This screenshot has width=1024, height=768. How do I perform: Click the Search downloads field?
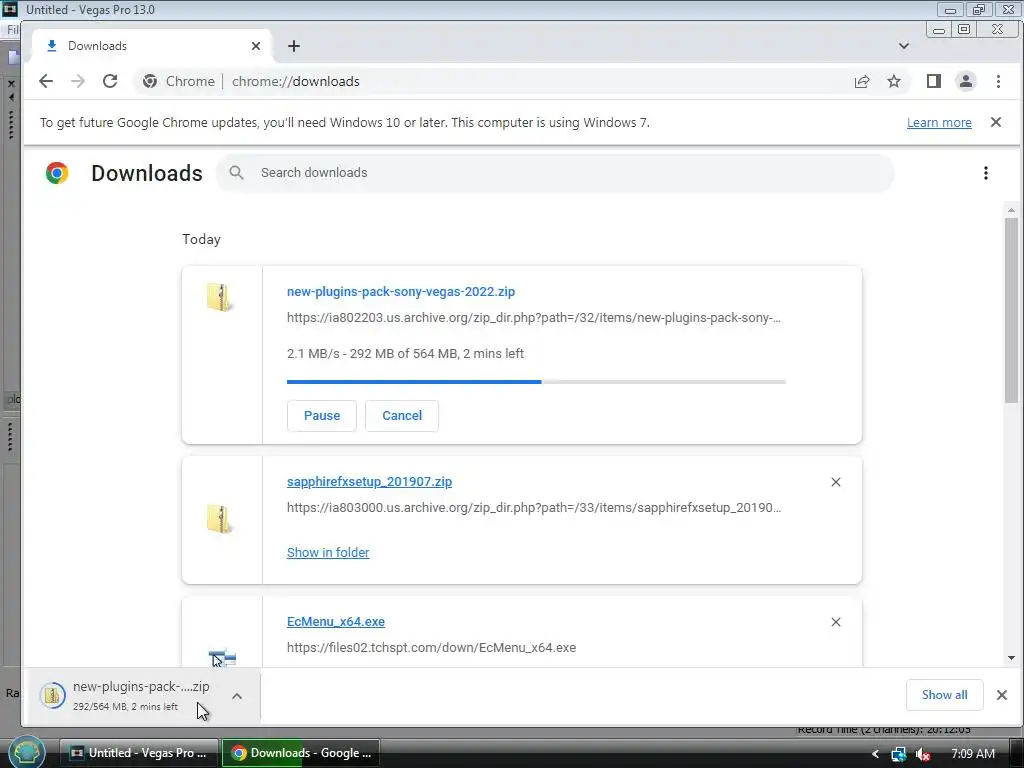coord(555,173)
